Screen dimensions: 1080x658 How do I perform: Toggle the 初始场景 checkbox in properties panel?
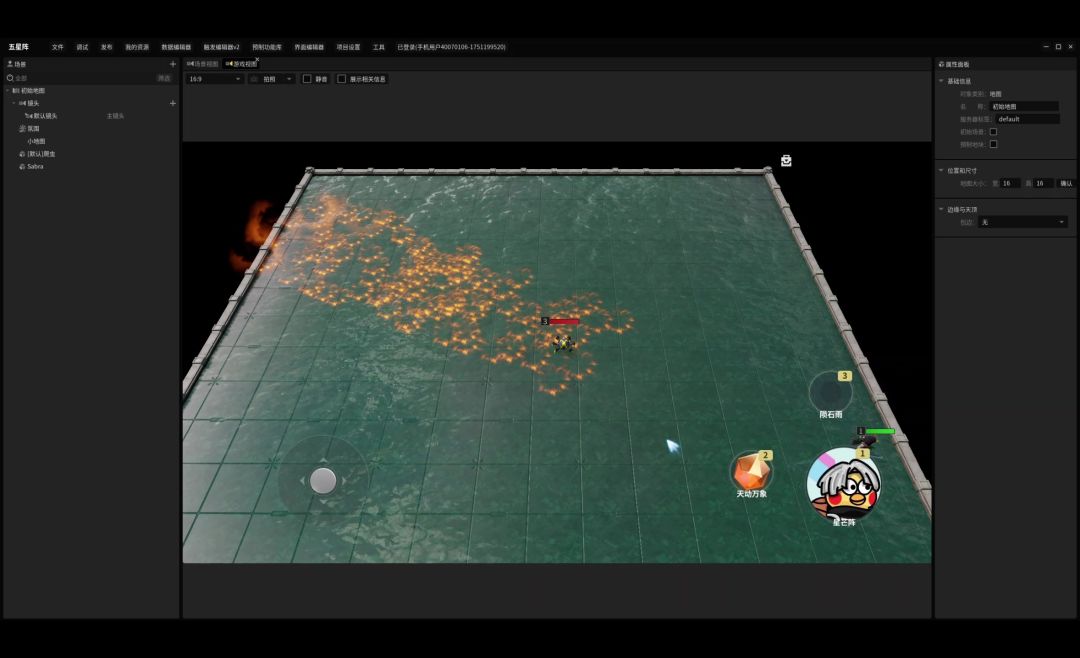993,132
